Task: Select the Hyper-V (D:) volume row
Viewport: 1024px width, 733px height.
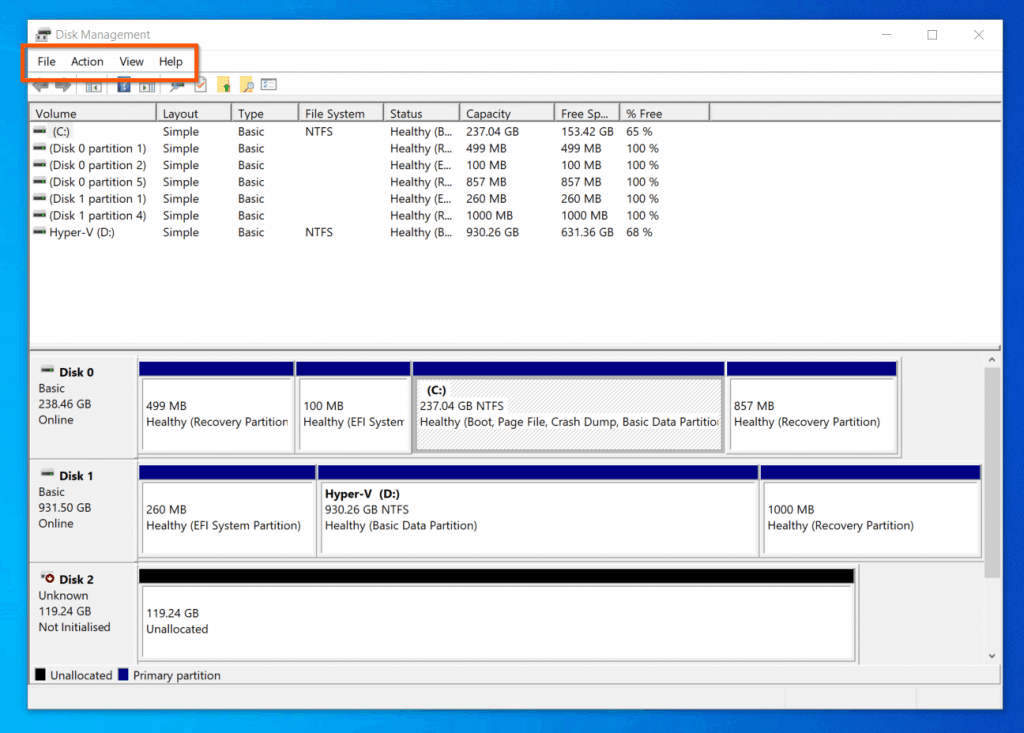Action: click(x=370, y=232)
